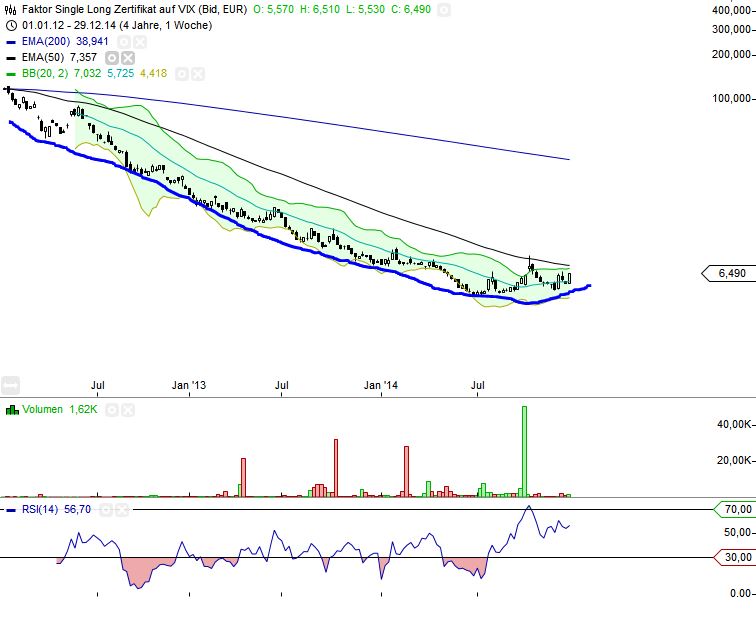Click the closing value C: 6,490
The width and height of the screenshot is (756, 624).
click(411, 9)
